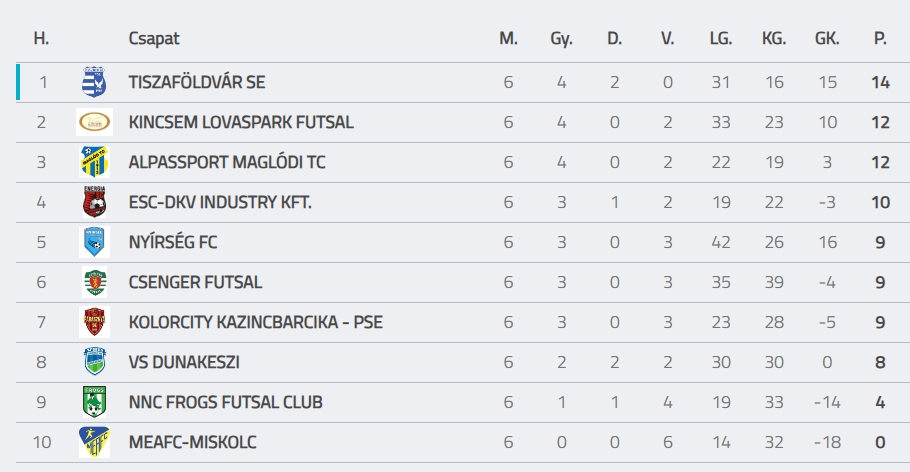Click the GK. goal difference header
Viewport: 910px width, 472px height.
pyautogui.click(x=827, y=38)
